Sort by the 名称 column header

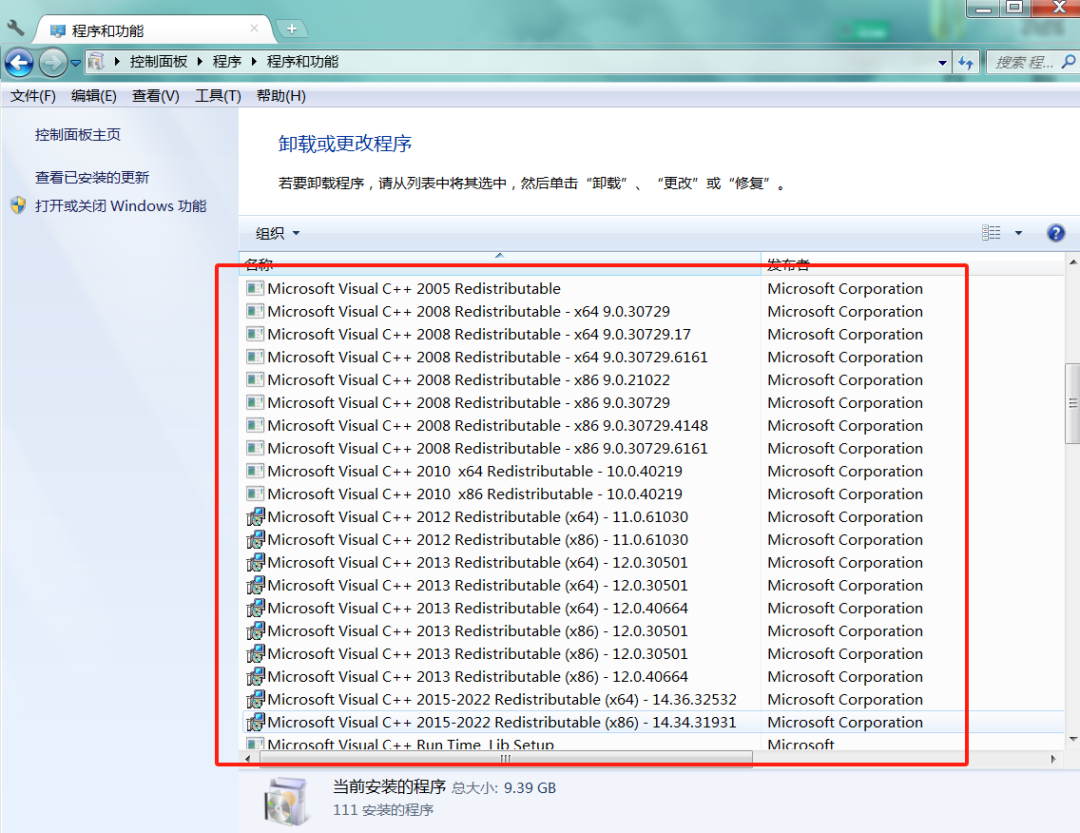pos(500,264)
